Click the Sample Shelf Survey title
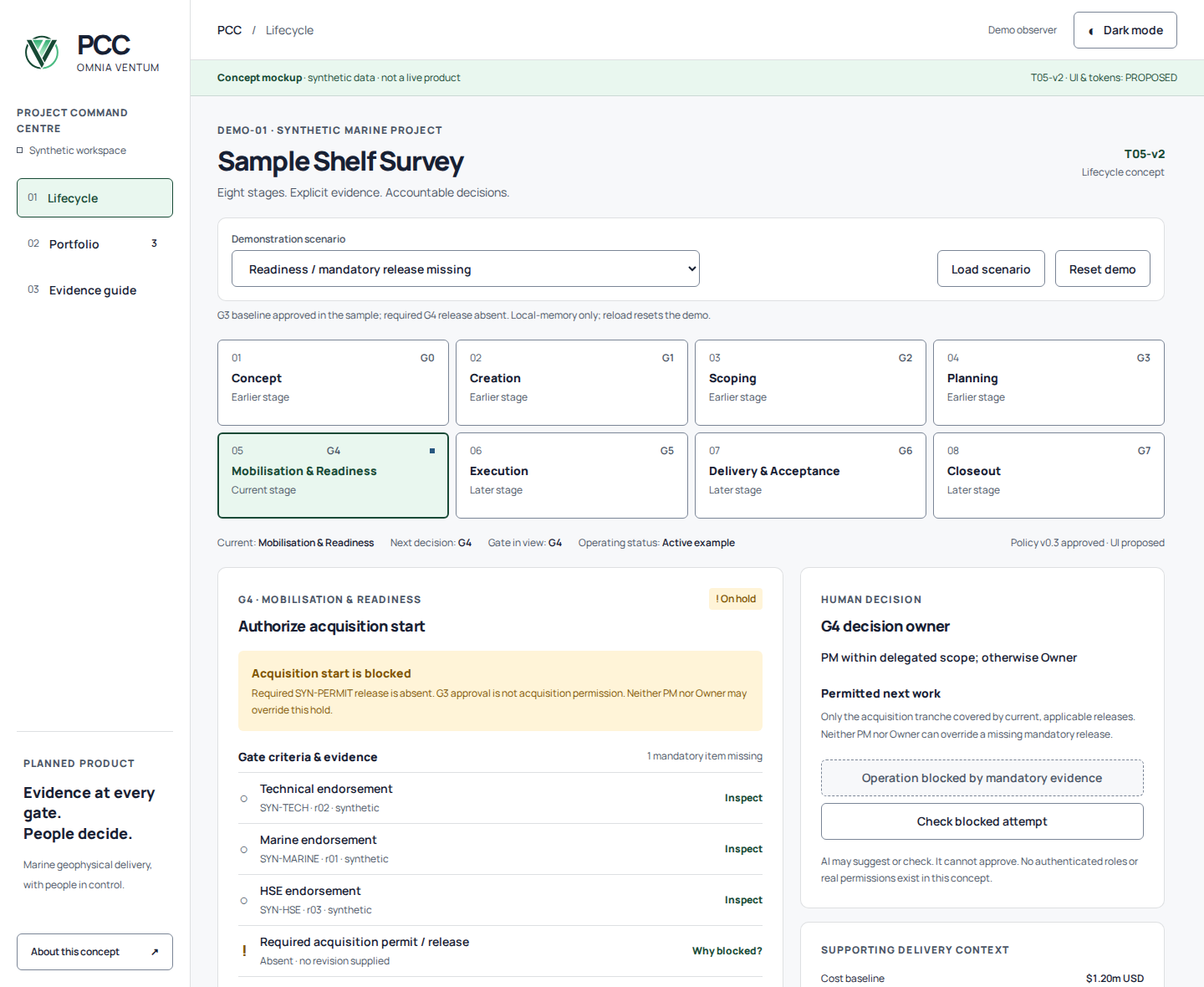1204x987 pixels. 340,161
